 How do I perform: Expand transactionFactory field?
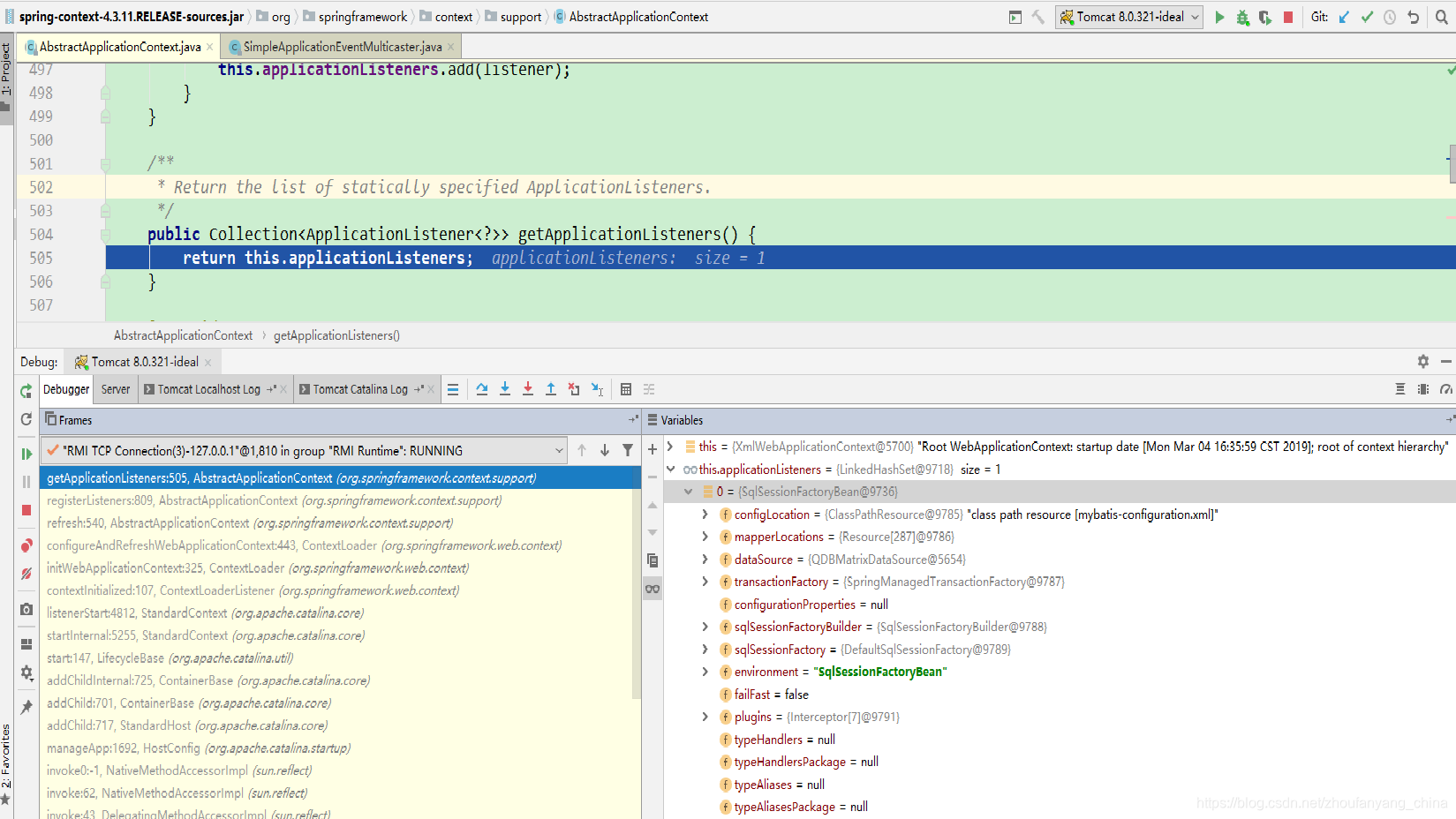(705, 582)
